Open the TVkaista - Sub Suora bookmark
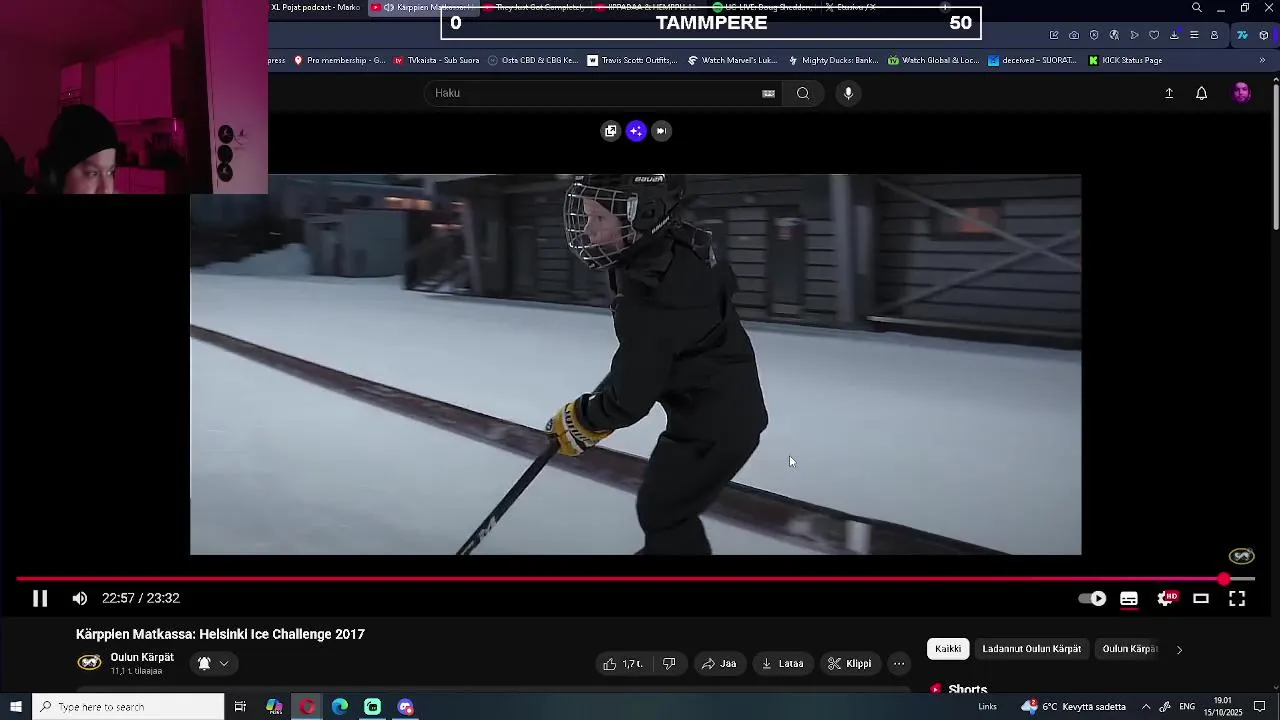The width and height of the screenshot is (1280, 720). pos(437,60)
